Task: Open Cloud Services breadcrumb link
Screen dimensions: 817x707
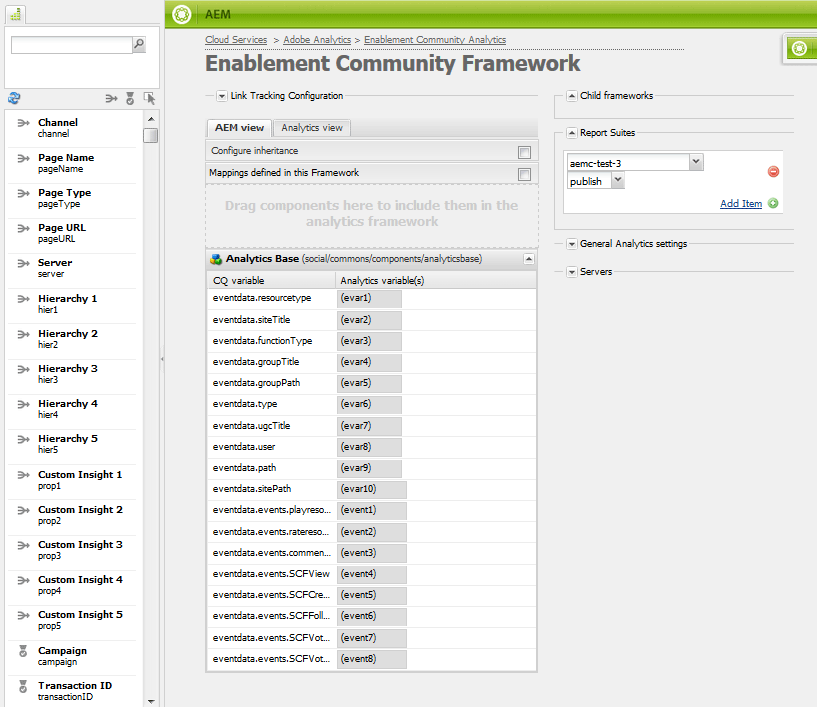Action: tap(236, 40)
